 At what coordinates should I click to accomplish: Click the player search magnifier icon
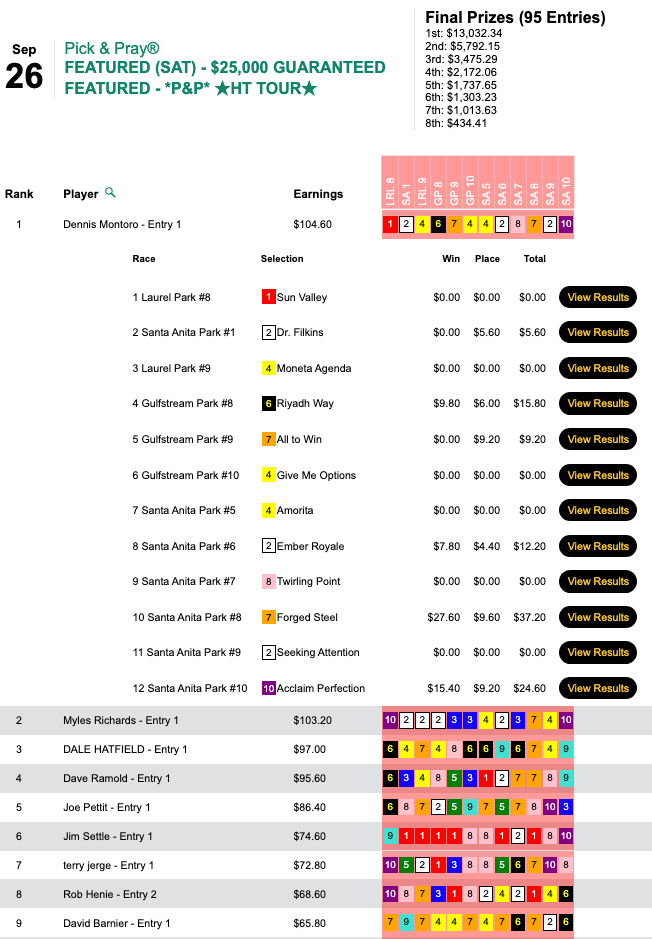pos(110,192)
